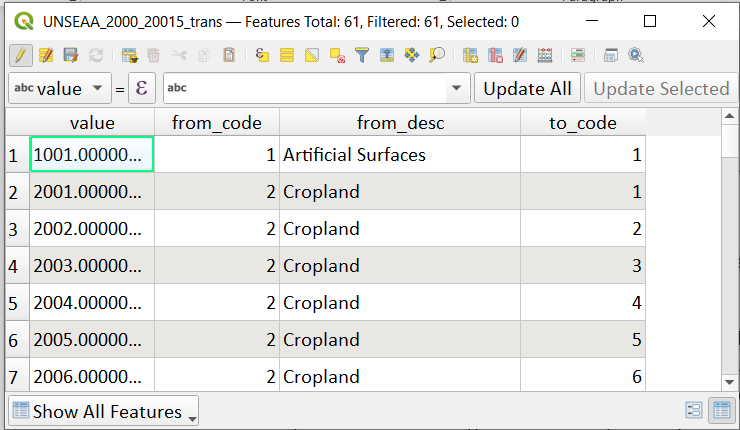
Task: Click the 1001.00000... value cell
Action: coord(92,155)
